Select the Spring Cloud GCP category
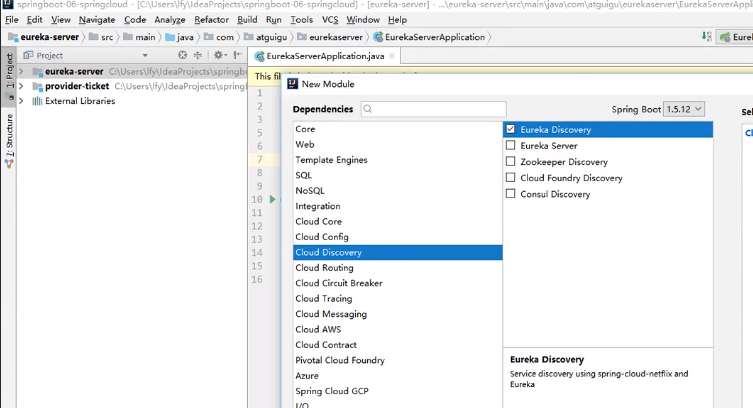 tap(398, 391)
